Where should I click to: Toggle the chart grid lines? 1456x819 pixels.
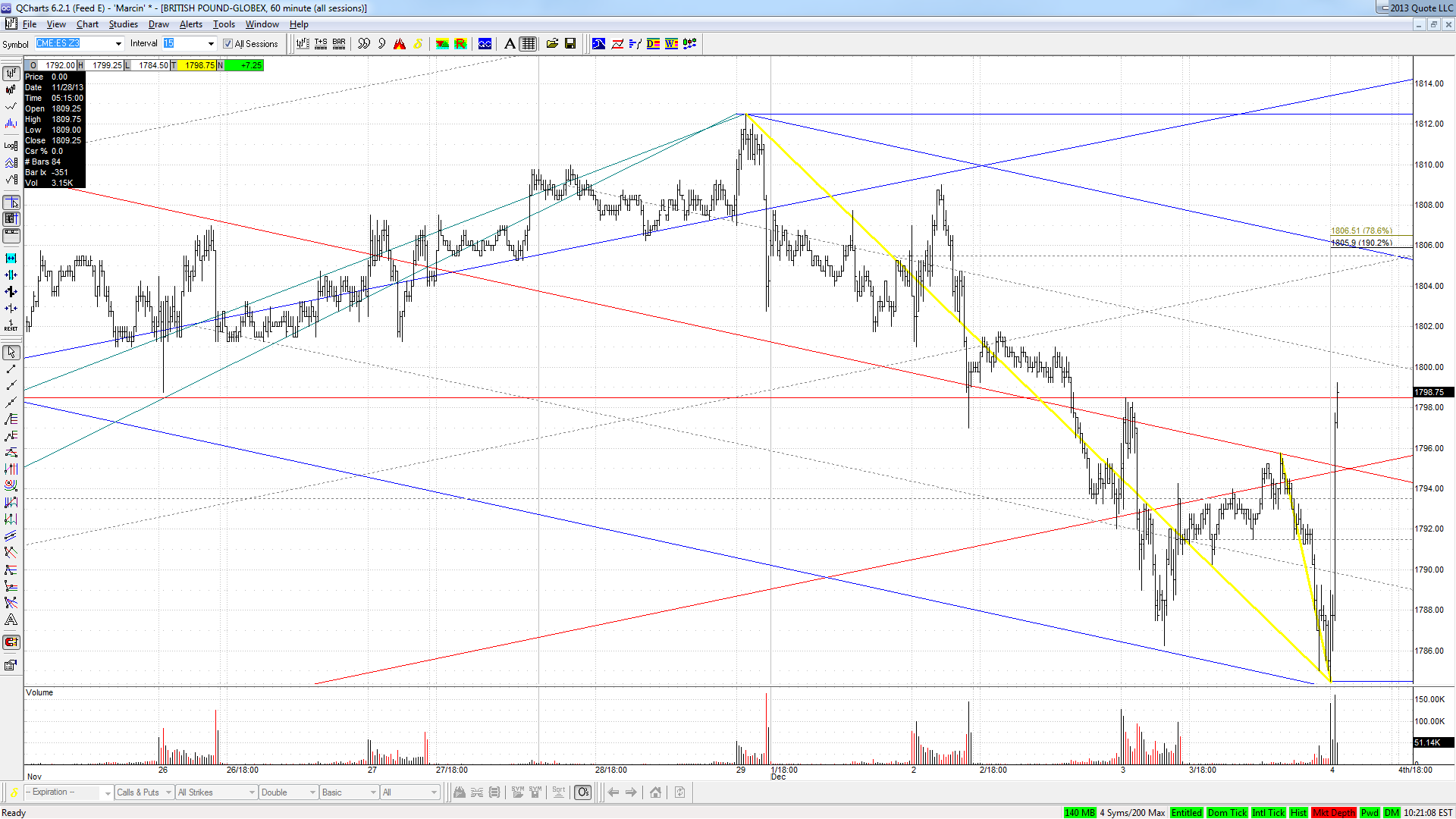529,44
